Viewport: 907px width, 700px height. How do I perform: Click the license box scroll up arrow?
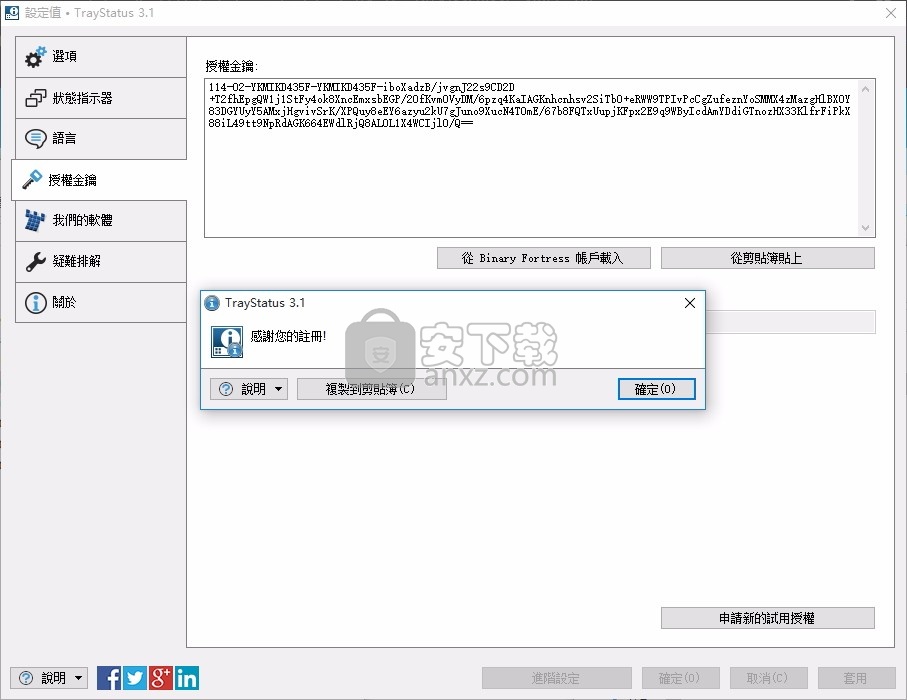click(x=865, y=89)
